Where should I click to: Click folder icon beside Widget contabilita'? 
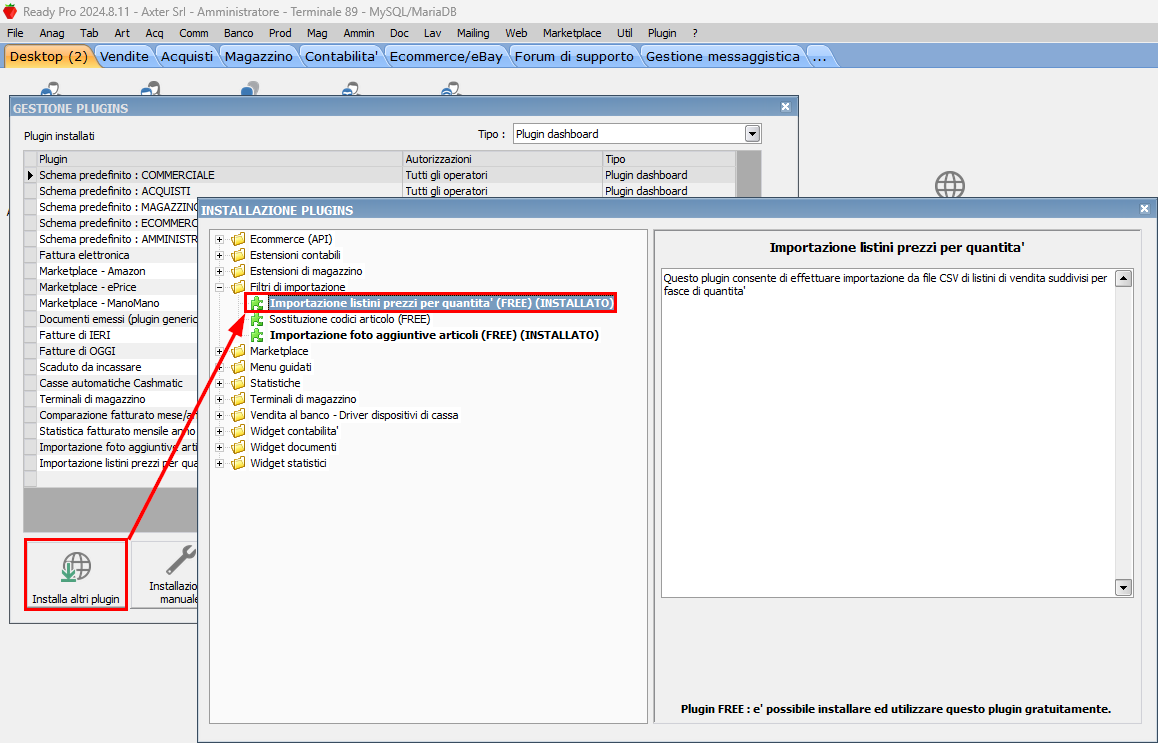(238, 431)
